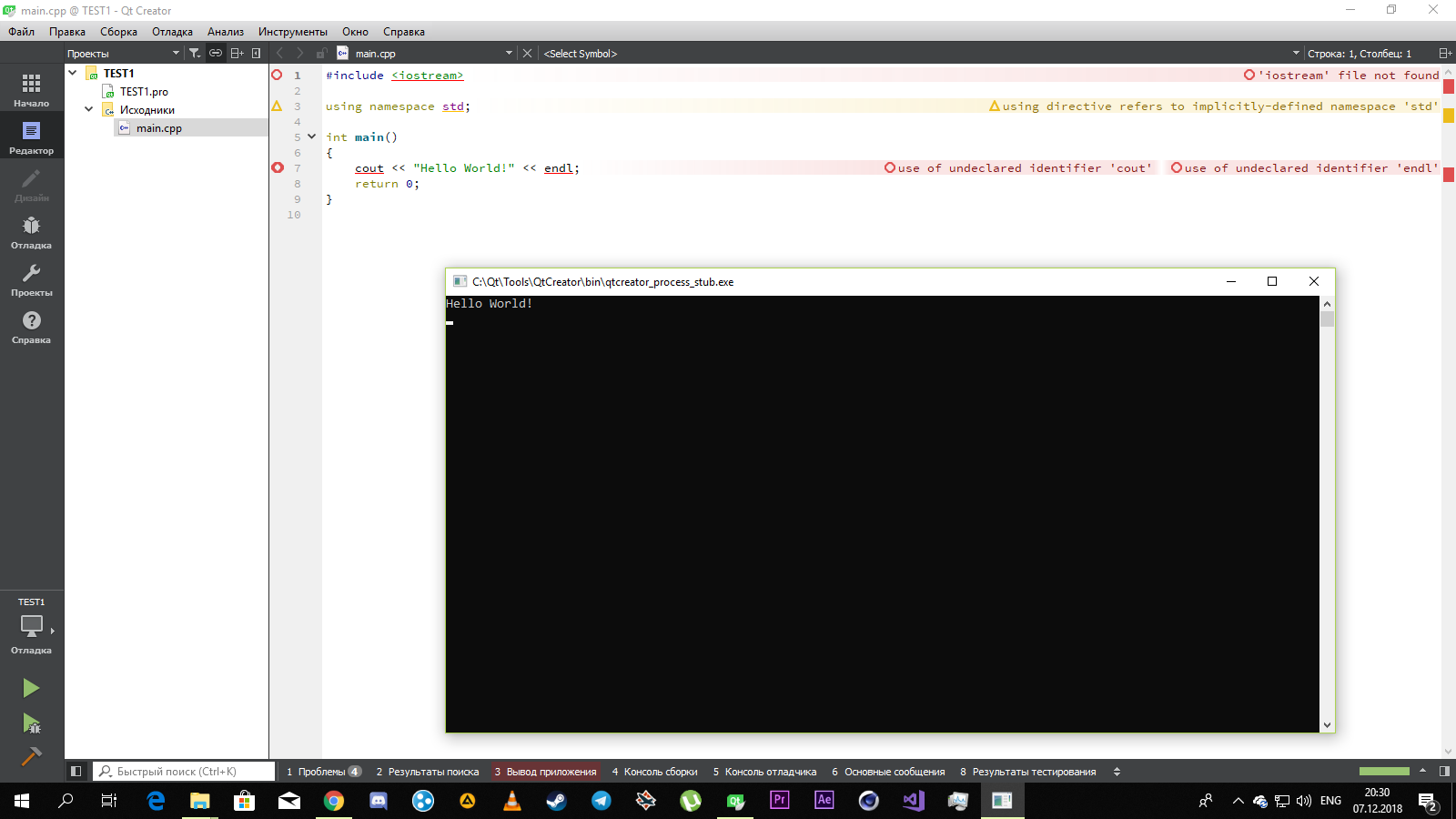The height and width of the screenshot is (819, 1456).
Task: Toggle left sidebar visibility button
Action: tap(76, 772)
